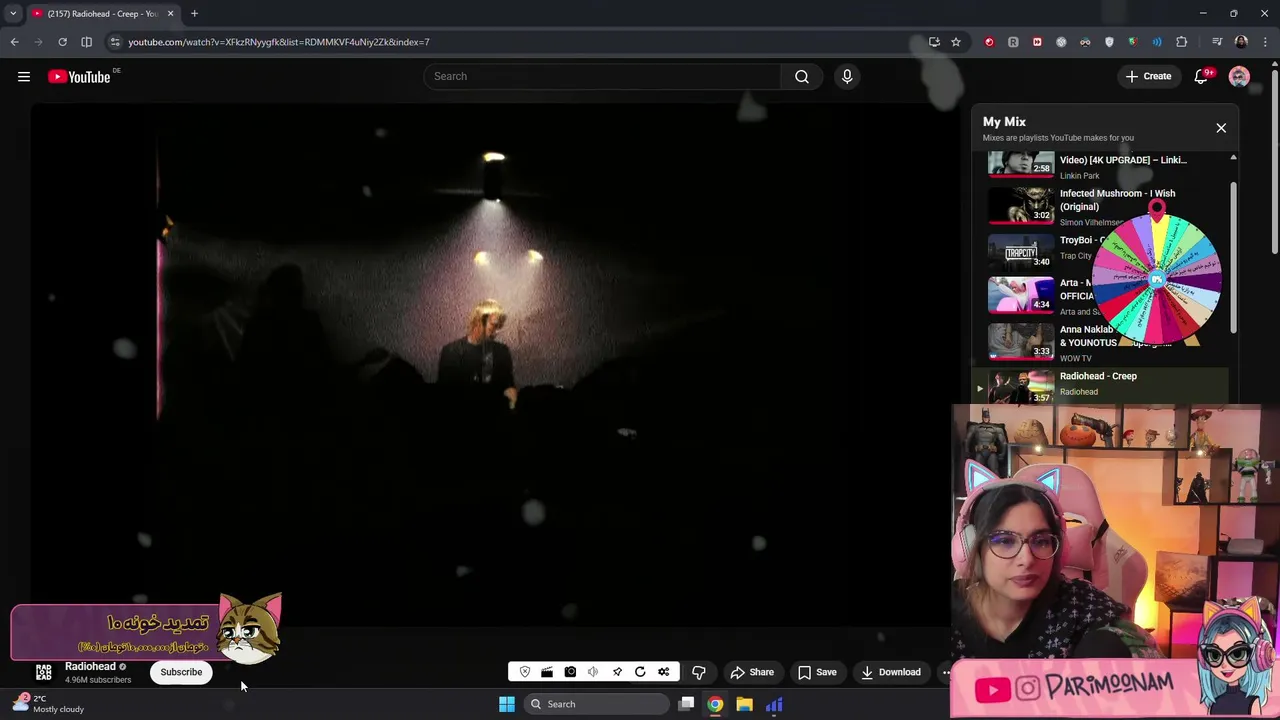1280x720 pixels.
Task: Open the Chrome extensions puzzle icon
Action: click(1182, 42)
